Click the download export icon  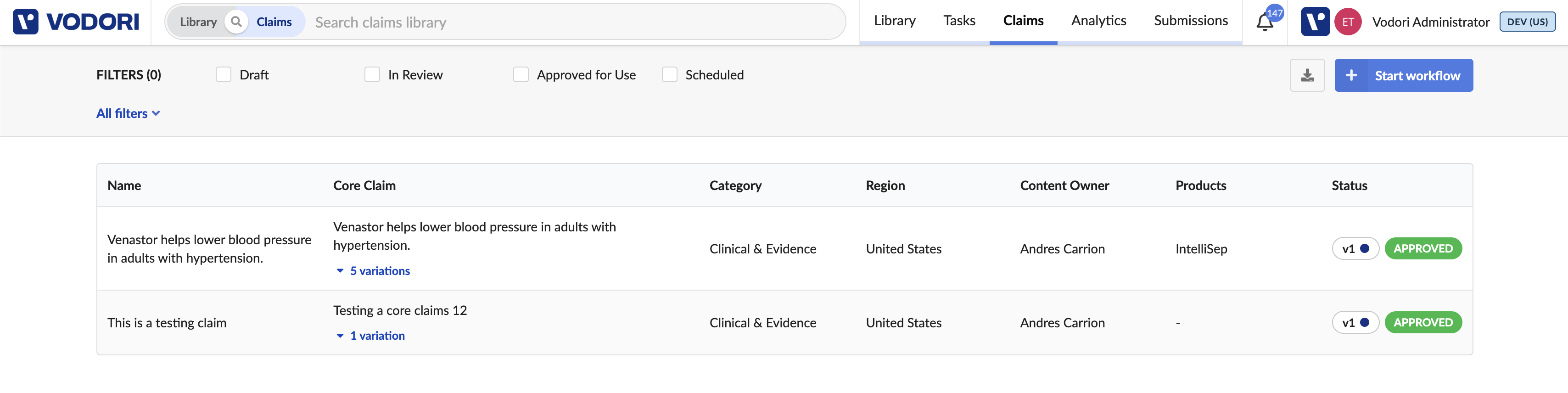click(1307, 75)
